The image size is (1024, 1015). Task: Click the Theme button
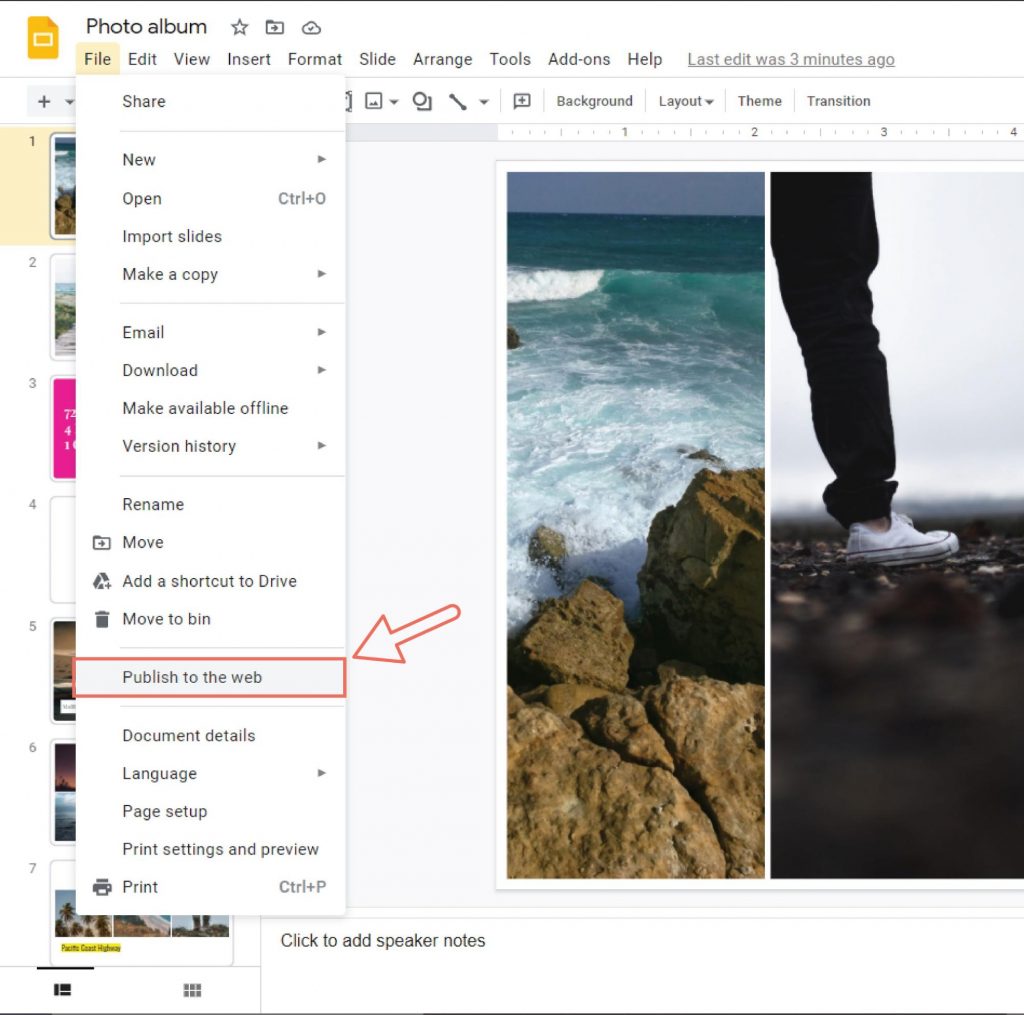point(760,101)
